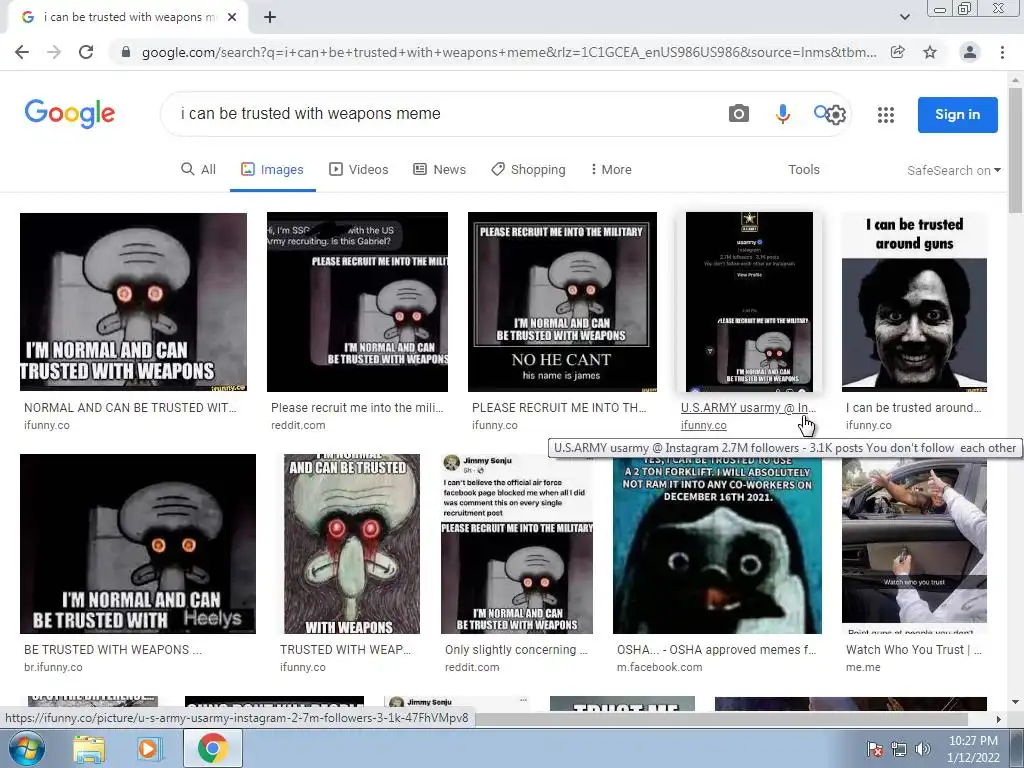Click the 'Only slightly concerning ...' title link
The image size is (1024, 768).
[x=517, y=650]
